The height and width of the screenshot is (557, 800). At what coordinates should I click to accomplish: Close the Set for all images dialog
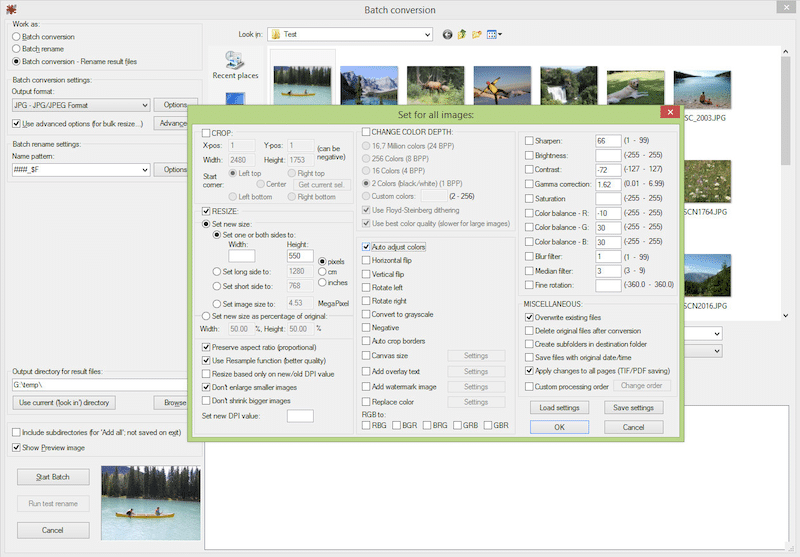pos(670,112)
